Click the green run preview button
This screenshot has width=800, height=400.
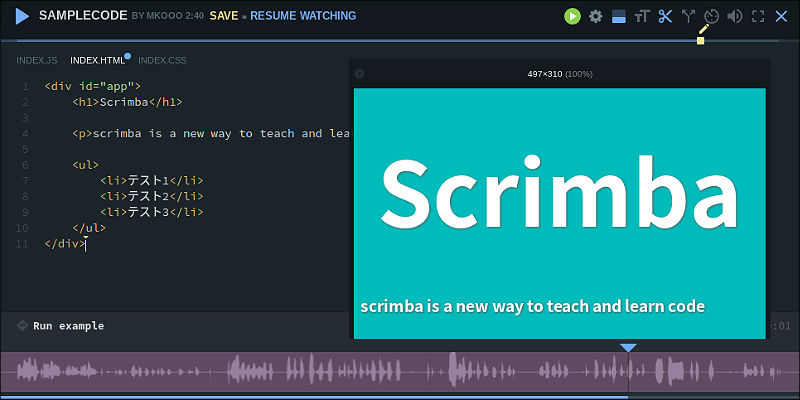tap(572, 16)
